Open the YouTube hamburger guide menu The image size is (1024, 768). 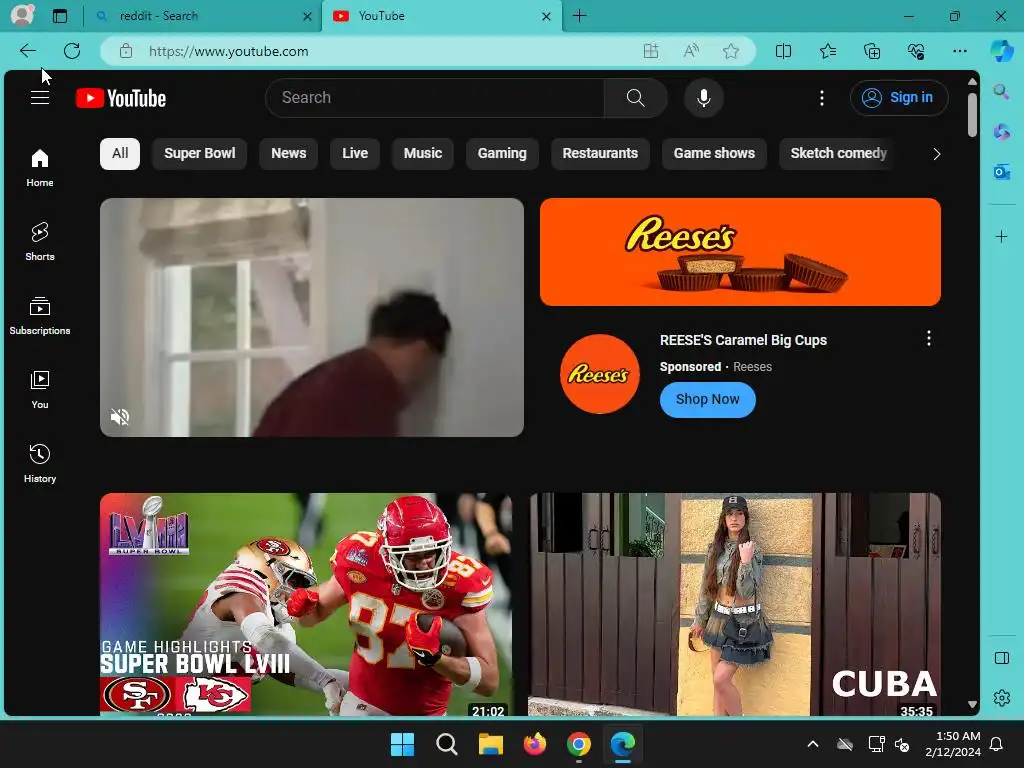tap(40, 98)
